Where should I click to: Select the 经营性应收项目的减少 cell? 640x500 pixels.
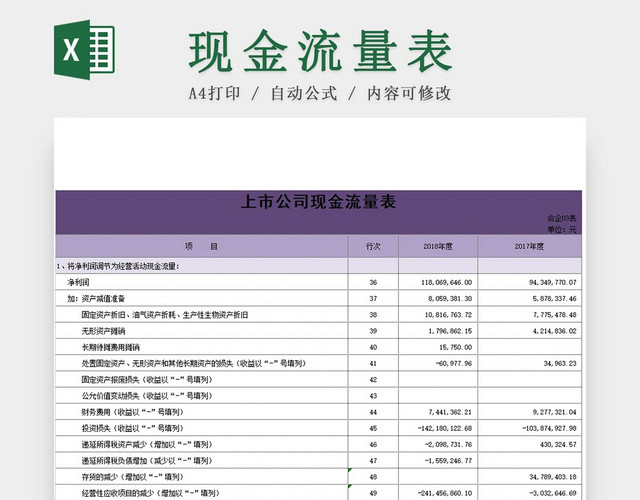tap(202, 493)
